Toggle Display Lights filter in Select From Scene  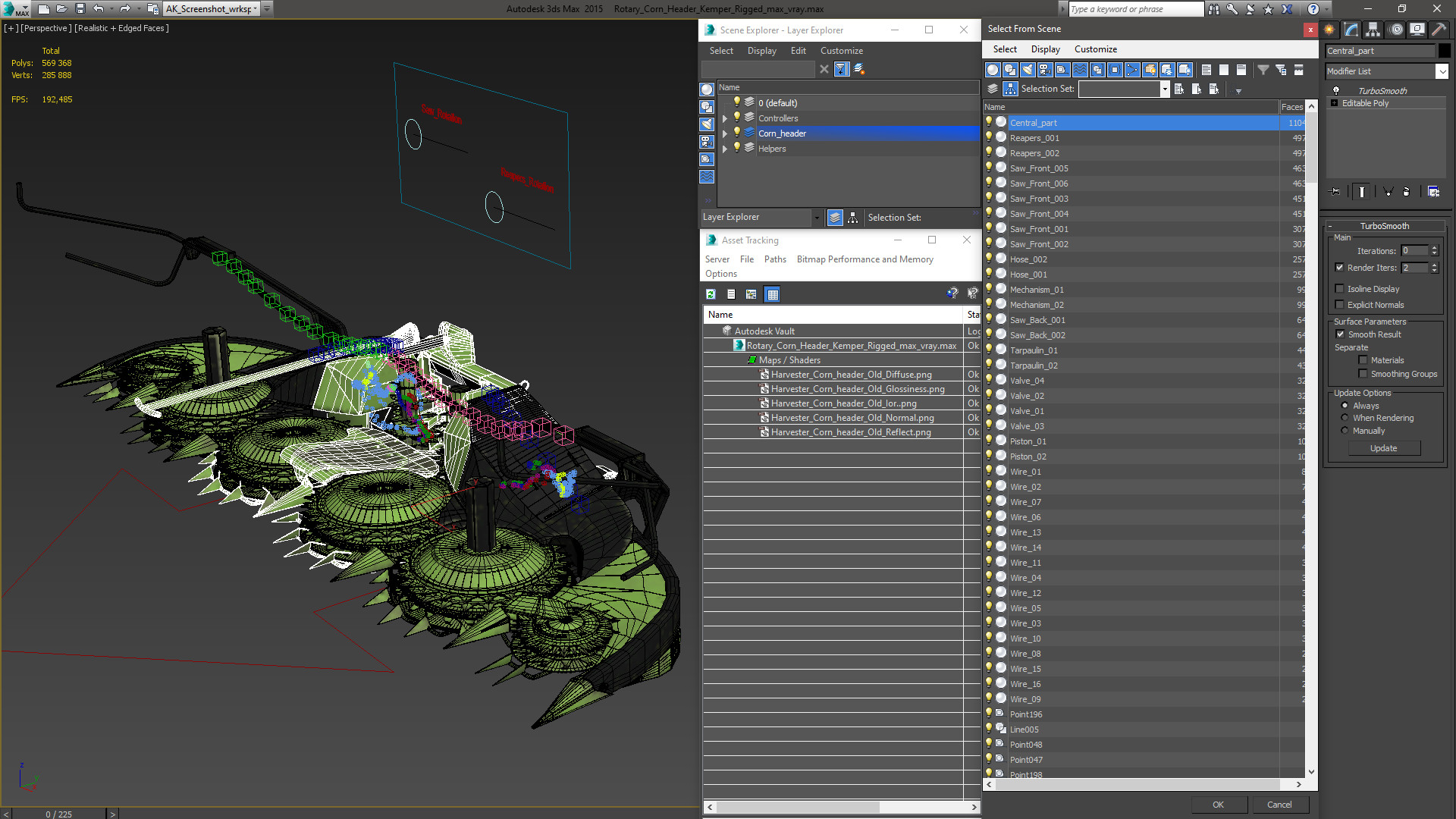point(1028,70)
